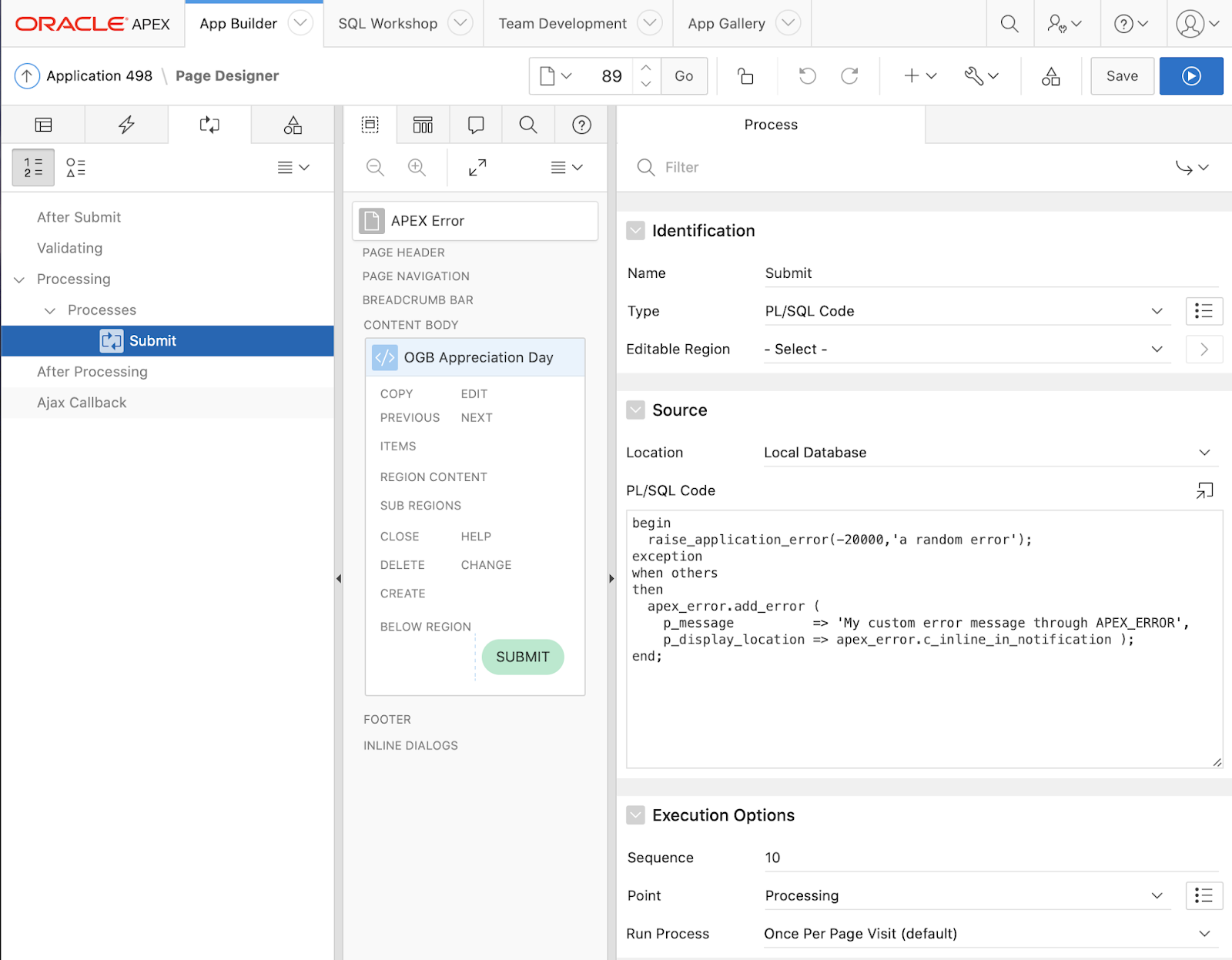
Task: Collapse the Identification section
Action: 635,230
